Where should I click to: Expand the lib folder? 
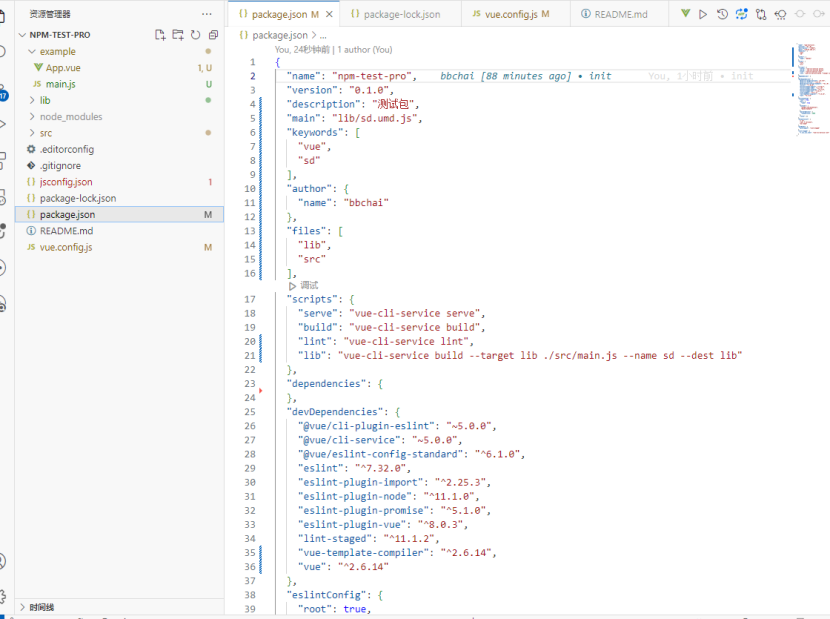point(32,100)
